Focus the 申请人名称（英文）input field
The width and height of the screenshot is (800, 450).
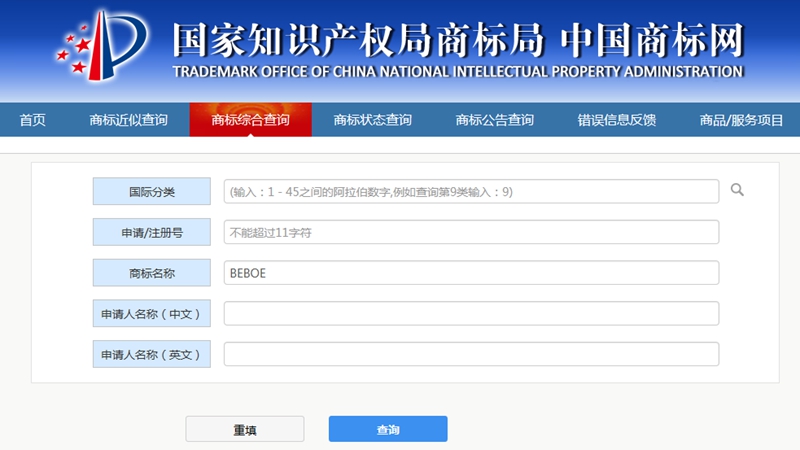[471, 354]
